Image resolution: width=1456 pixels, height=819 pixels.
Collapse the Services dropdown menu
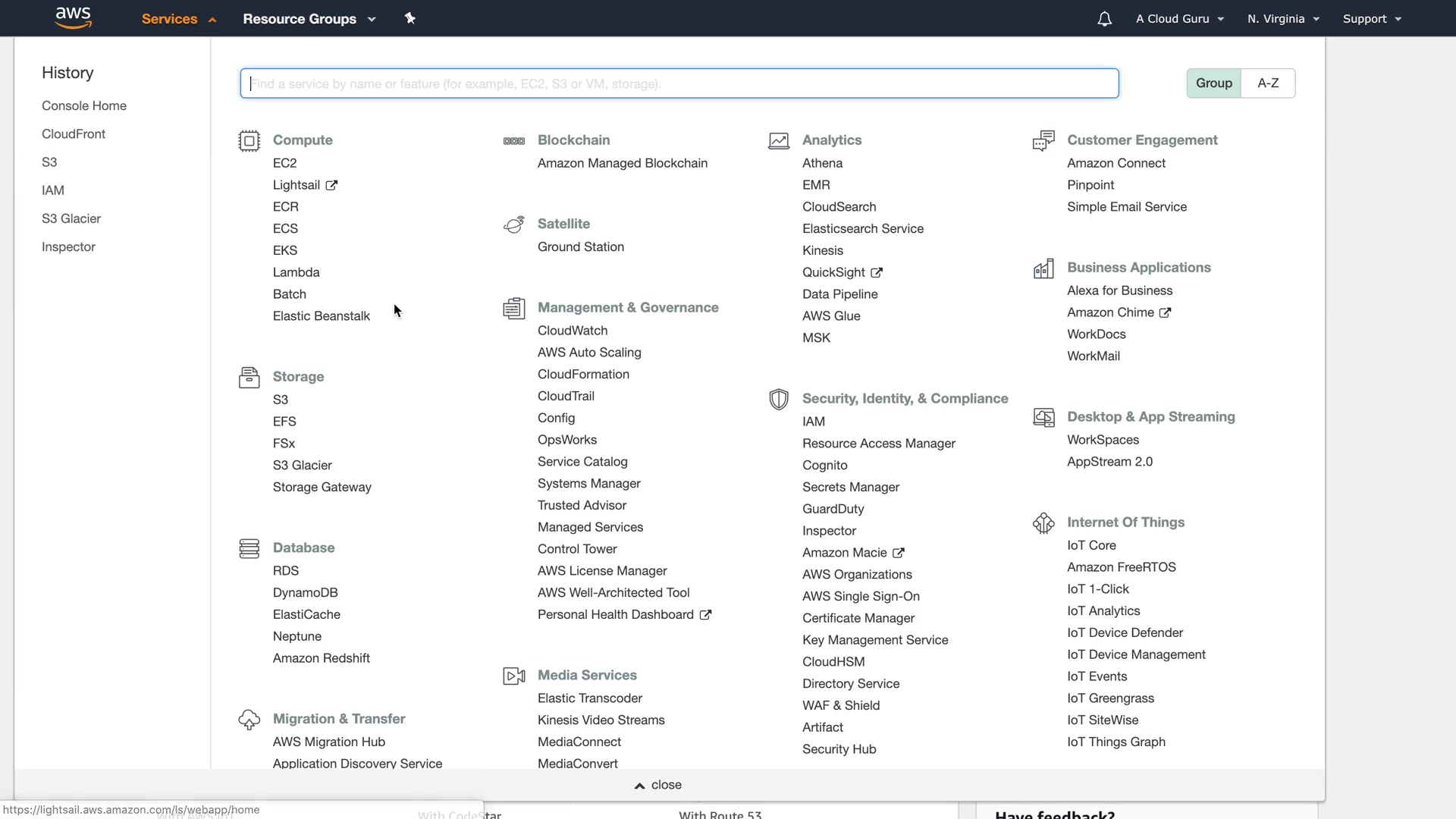179,19
